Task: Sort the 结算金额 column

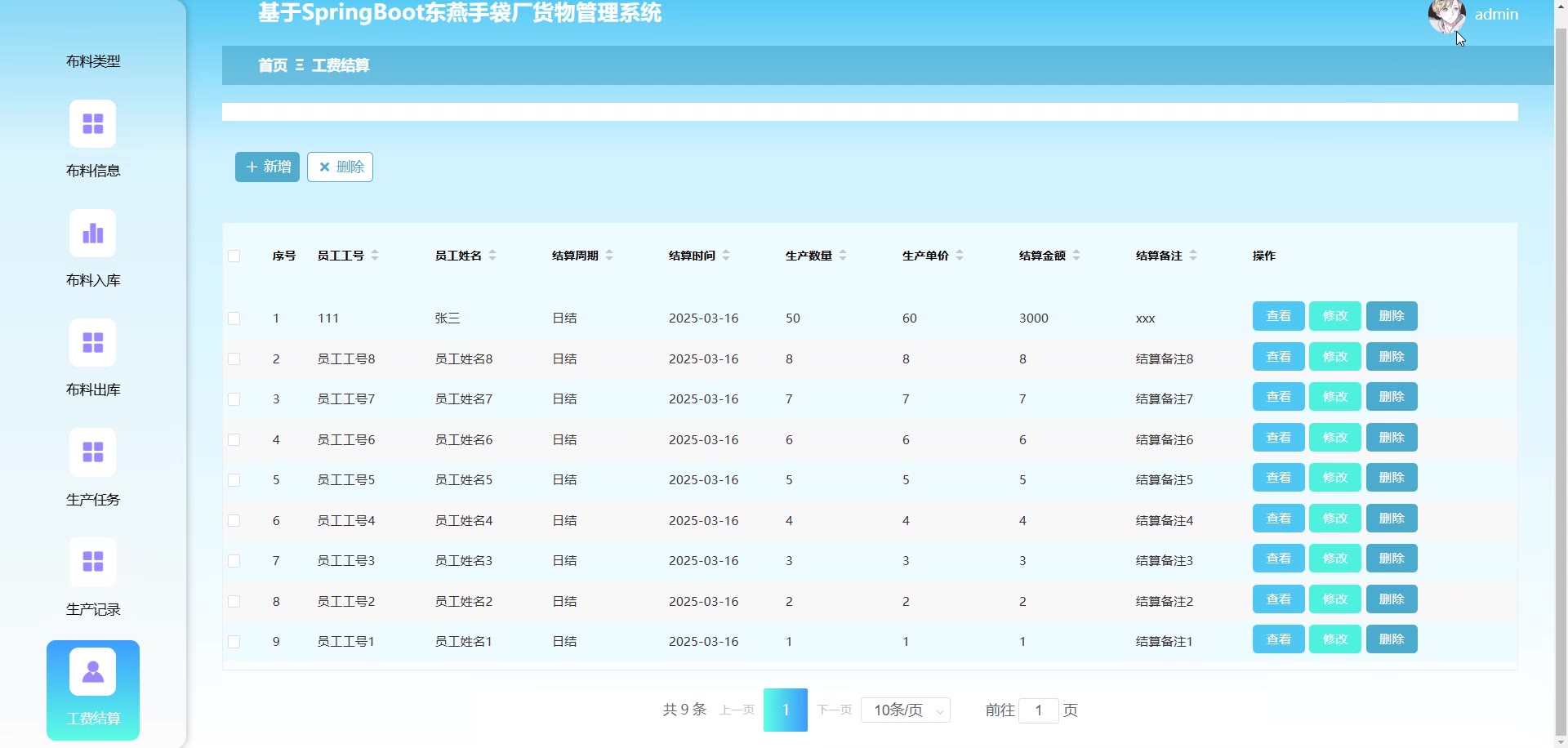Action: pos(1076,256)
